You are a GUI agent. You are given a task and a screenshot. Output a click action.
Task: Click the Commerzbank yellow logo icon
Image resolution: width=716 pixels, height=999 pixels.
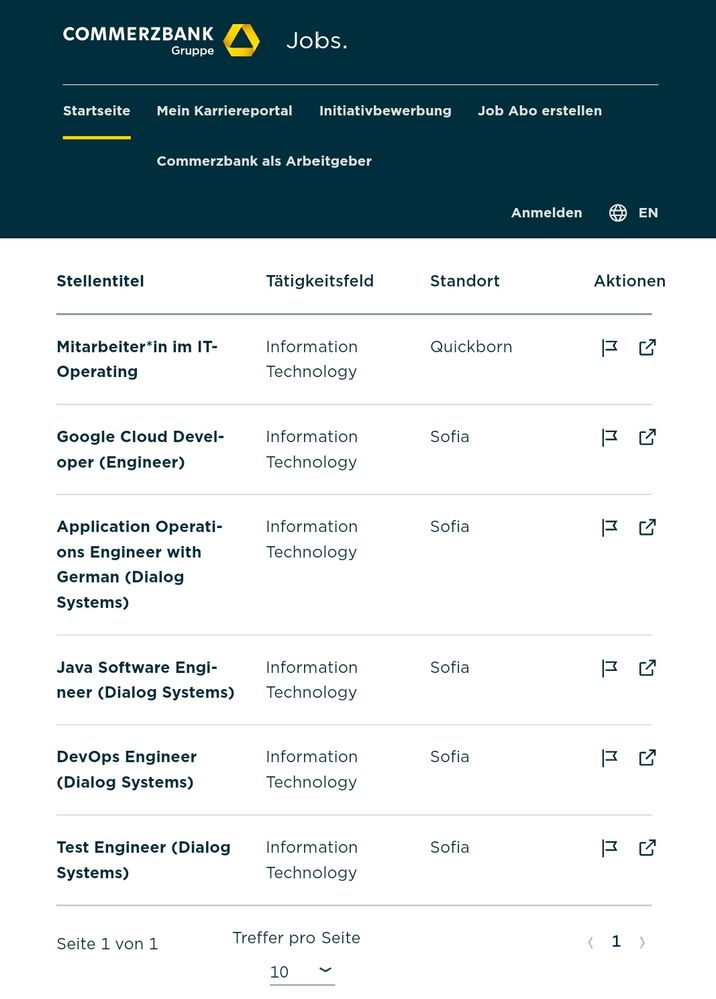(x=241, y=40)
